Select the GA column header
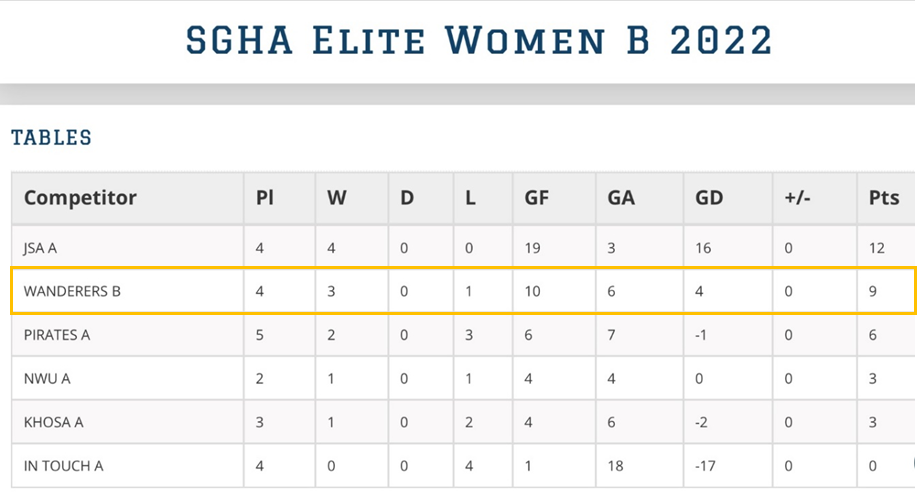The image size is (917, 497). pyautogui.click(x=621, y=198)
